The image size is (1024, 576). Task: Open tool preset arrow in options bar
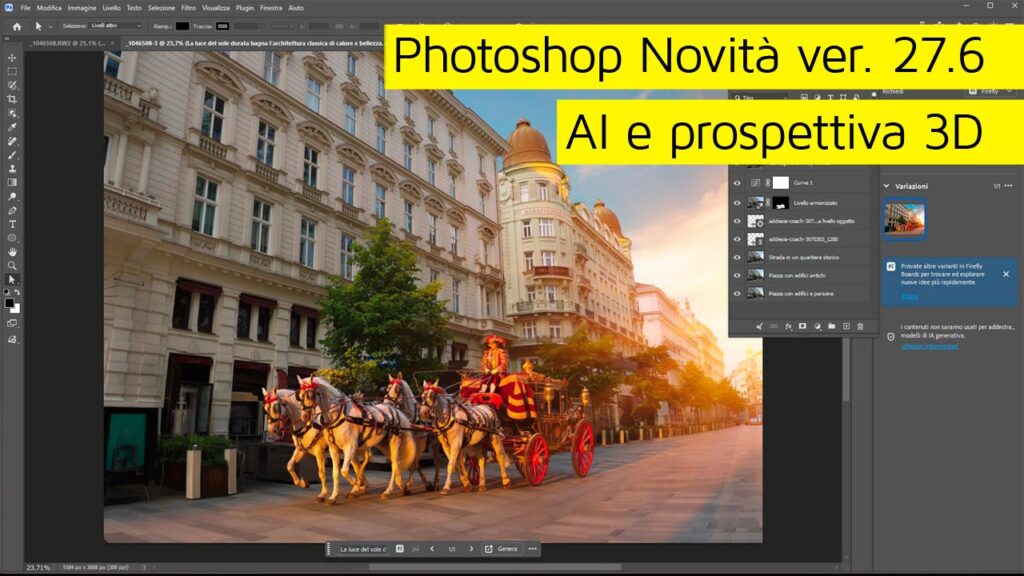click(x=50, y=27)
